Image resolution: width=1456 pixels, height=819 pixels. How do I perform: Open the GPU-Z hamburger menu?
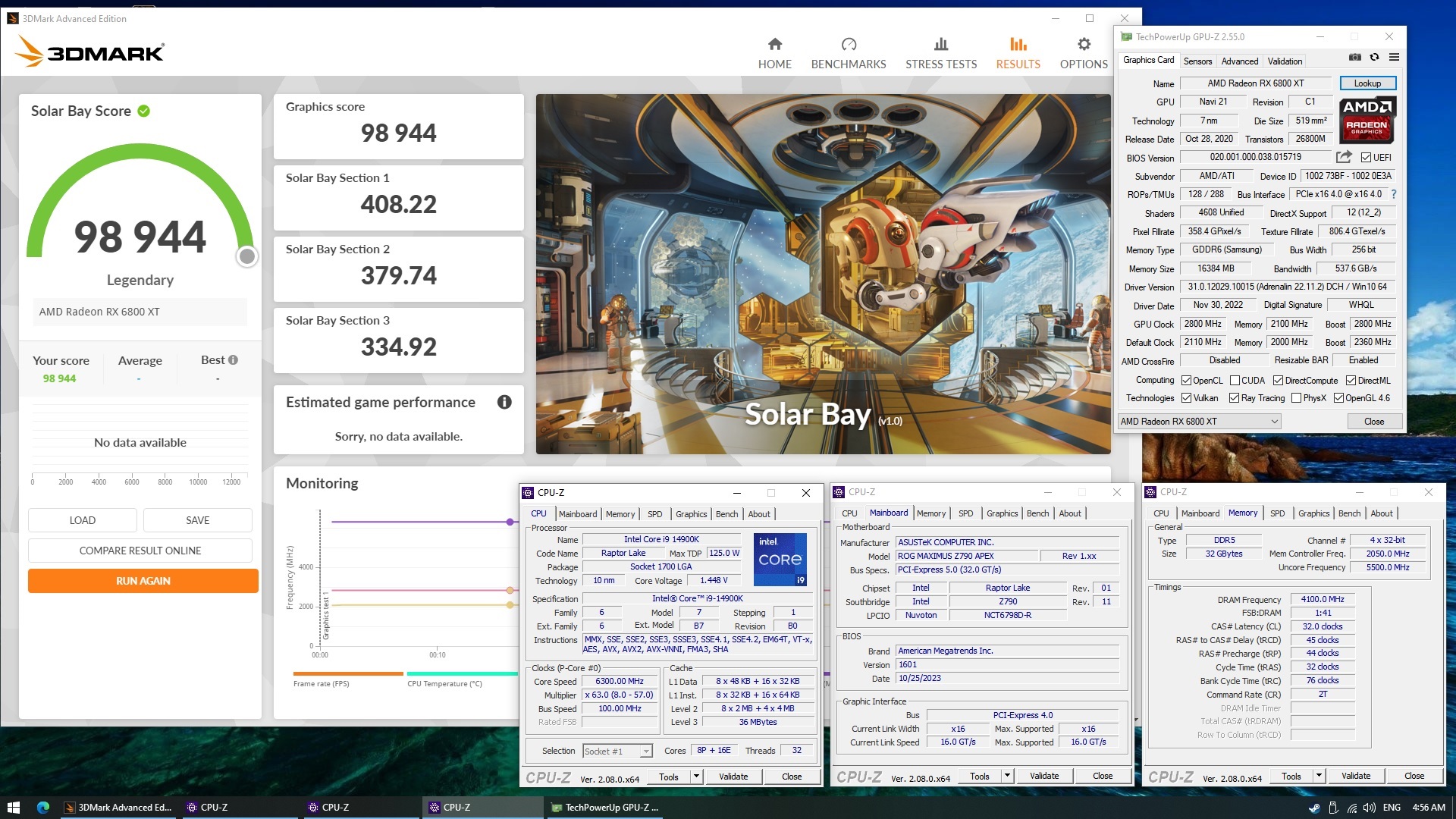[x=1394, y=58]
